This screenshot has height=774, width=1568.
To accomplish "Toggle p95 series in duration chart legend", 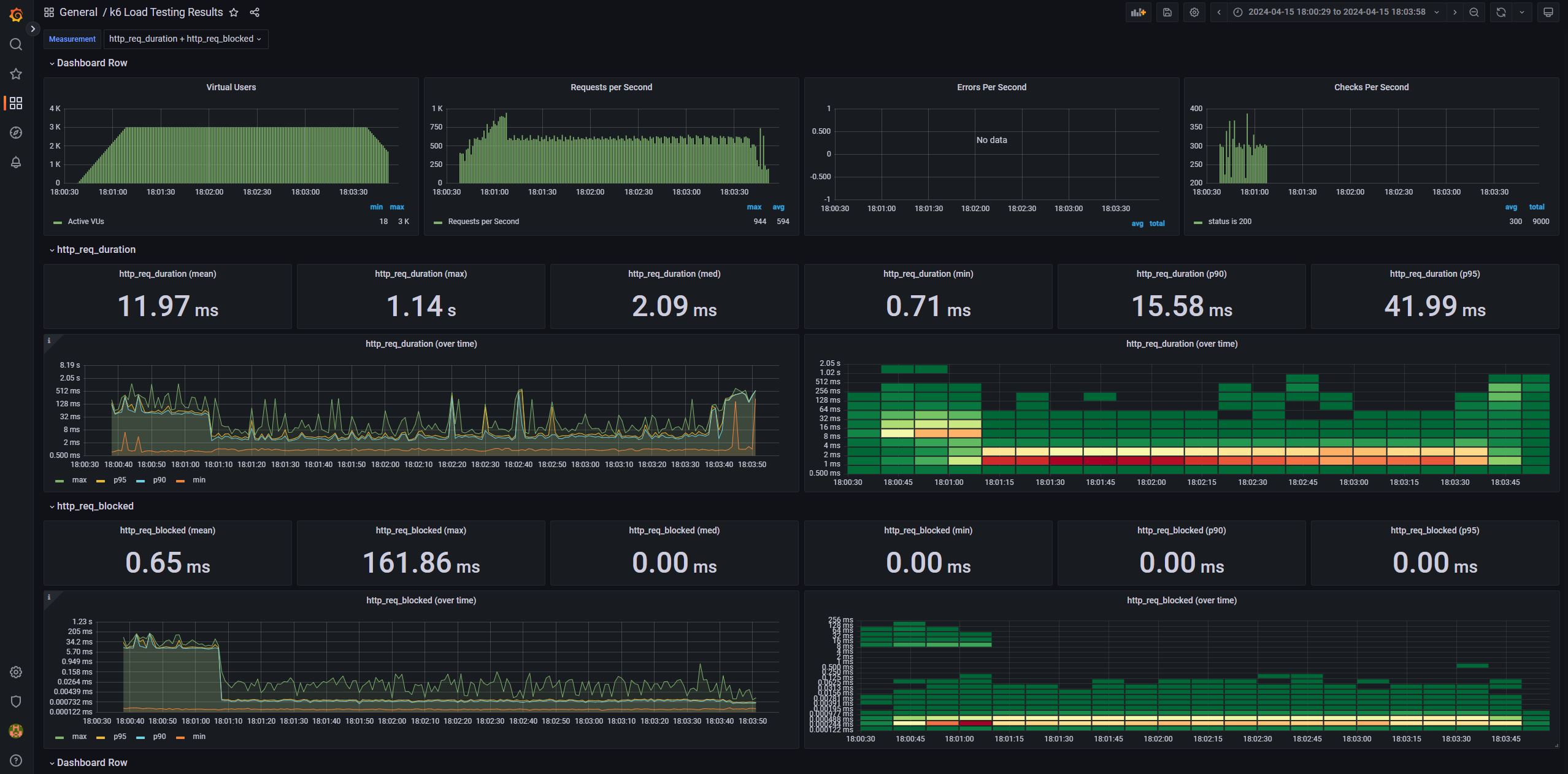I will click(x=120, y=480).
